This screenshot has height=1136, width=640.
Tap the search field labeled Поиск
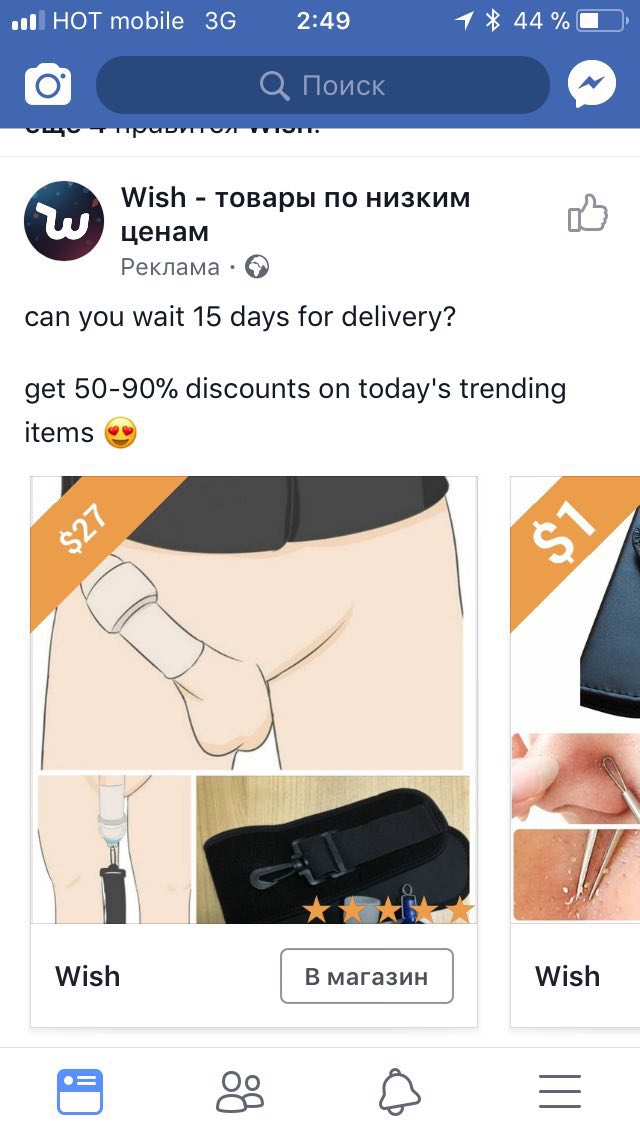323,85
